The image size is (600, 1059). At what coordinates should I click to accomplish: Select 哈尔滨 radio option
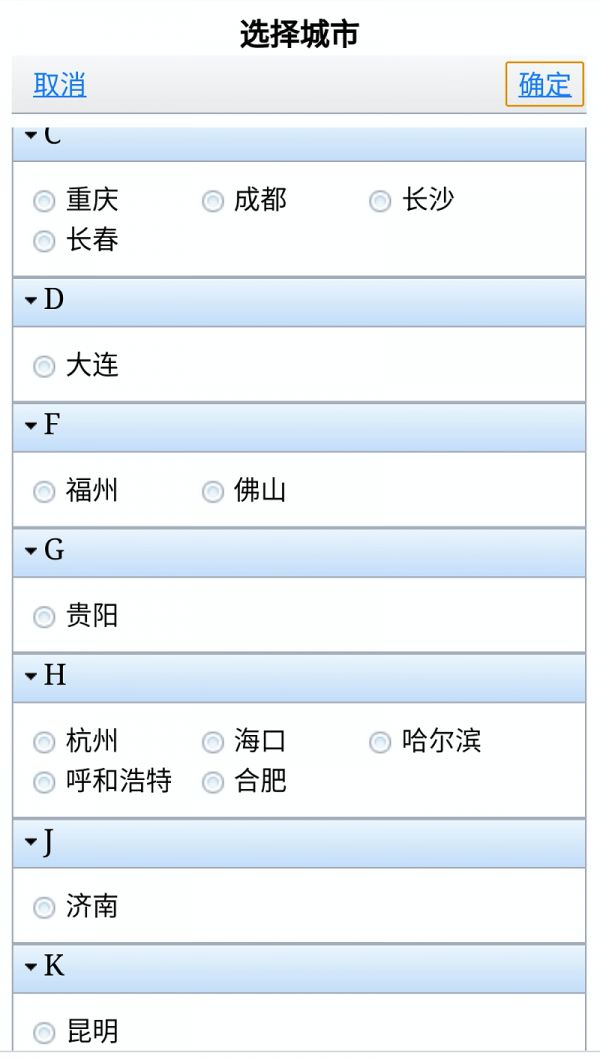380,742
